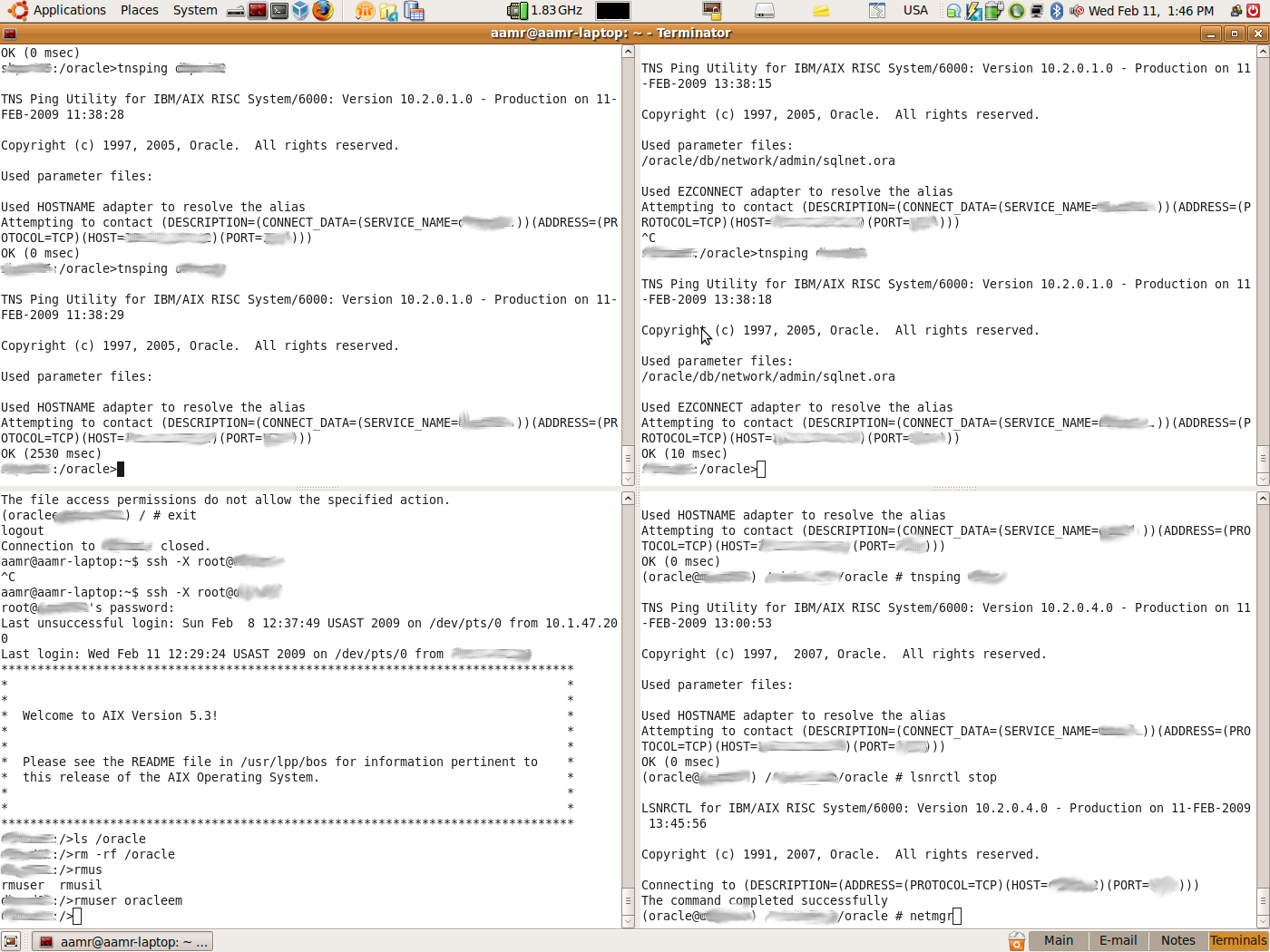Launch Firefox from the top panel
Image resolution: width=1270 pixels, height=952 pixels.
(322, 11)
